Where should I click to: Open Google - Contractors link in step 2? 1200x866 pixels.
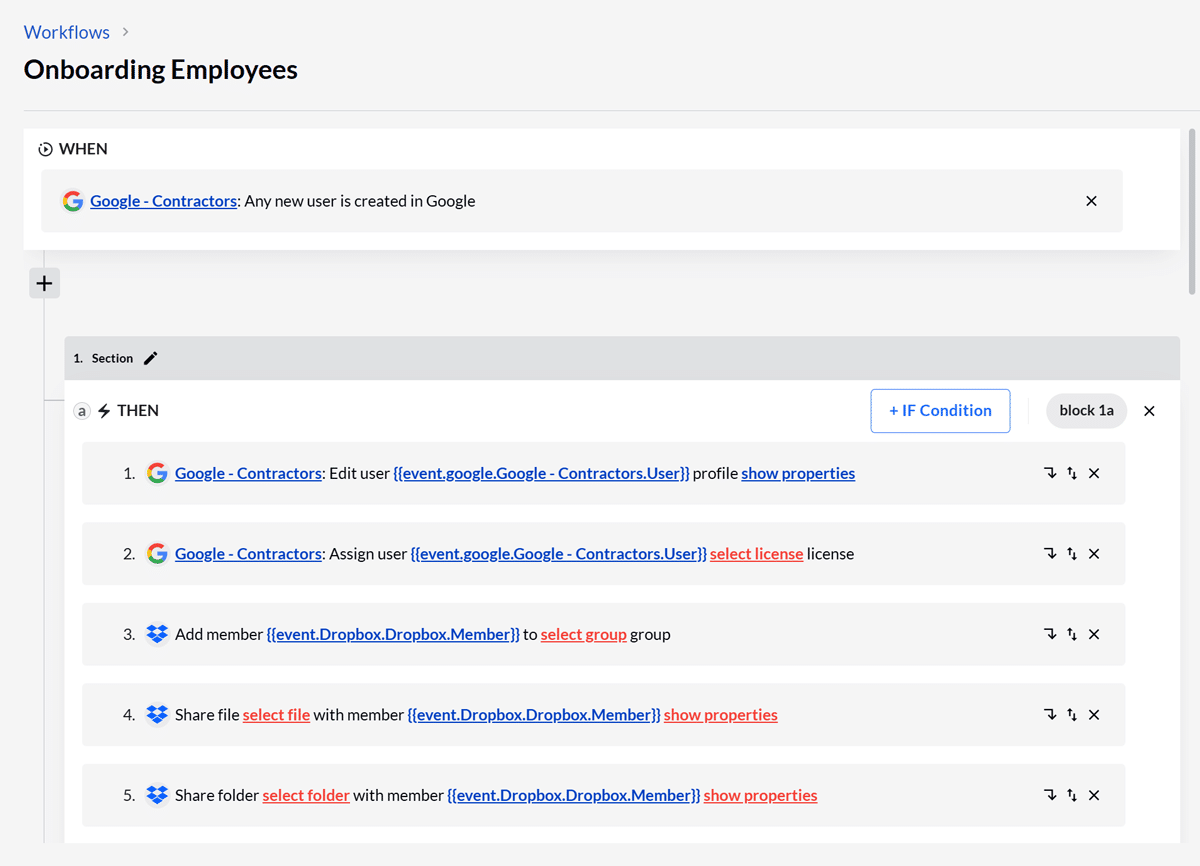[x=248, y=554]
